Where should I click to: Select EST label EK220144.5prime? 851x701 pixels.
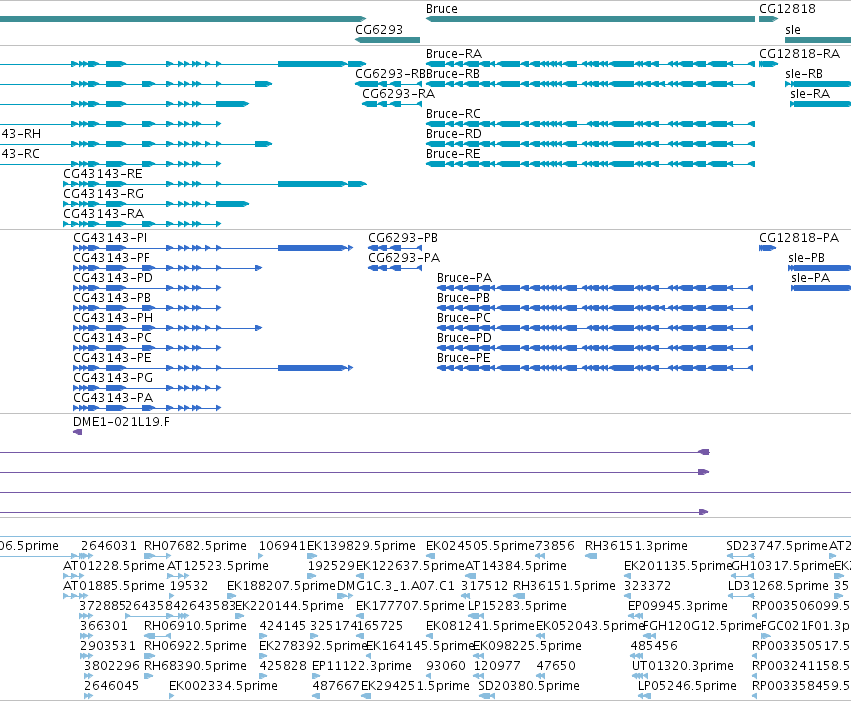tap(289, 607)
